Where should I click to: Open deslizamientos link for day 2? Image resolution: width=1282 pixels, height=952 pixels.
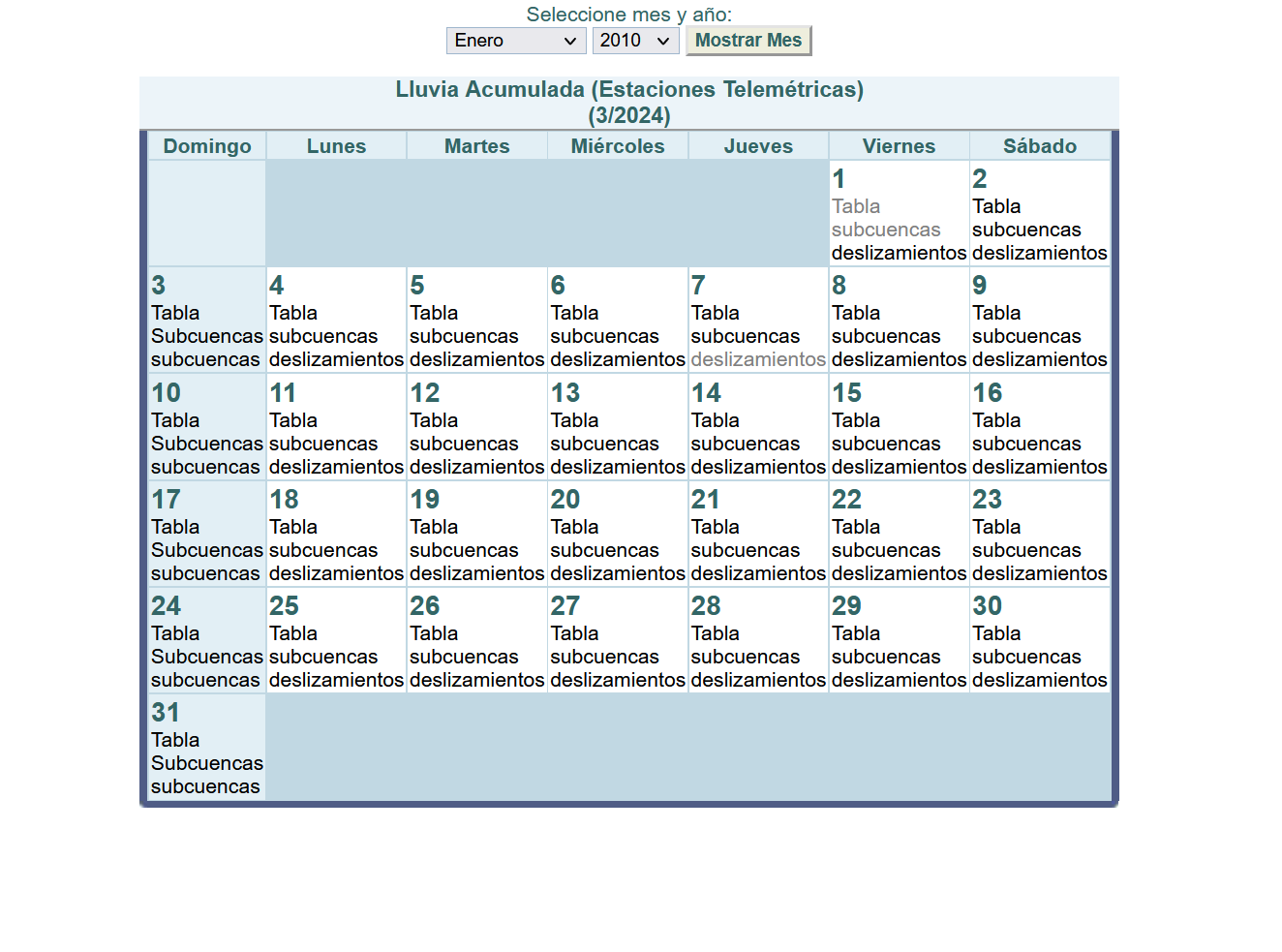[1039, 253]
